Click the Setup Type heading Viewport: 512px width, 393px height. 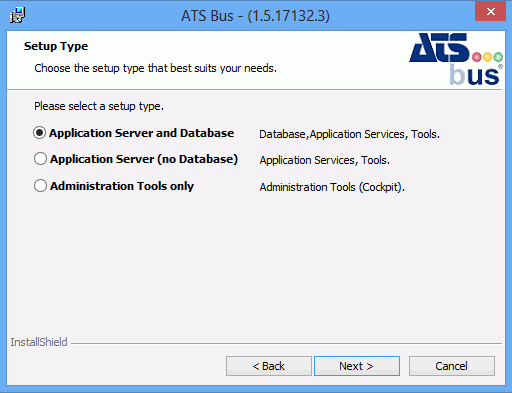click(x=56, y=46)
